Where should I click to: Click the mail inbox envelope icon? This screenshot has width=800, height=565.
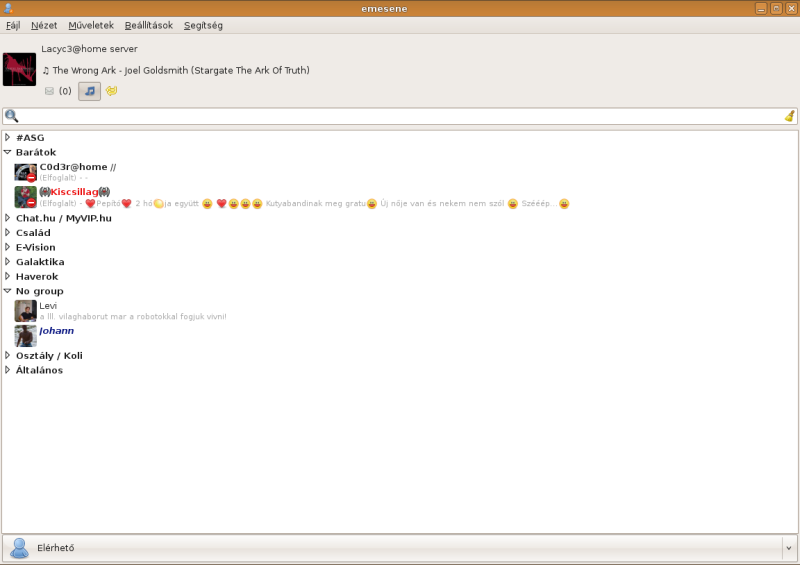coord(49,91)
